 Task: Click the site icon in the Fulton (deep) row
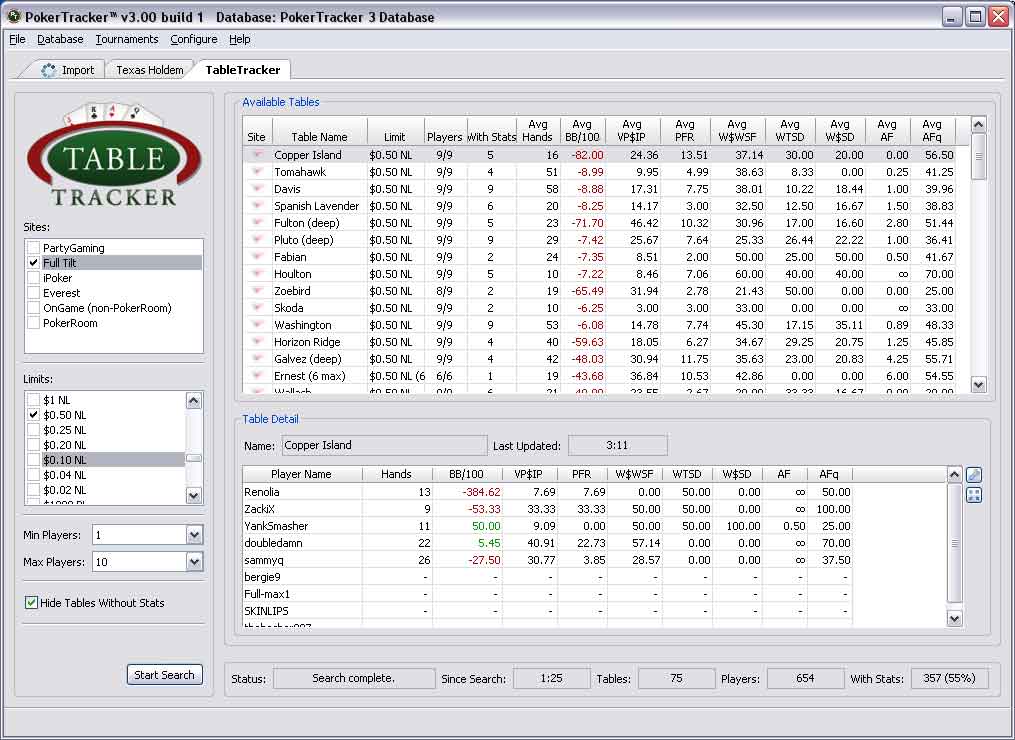point(258,223)
